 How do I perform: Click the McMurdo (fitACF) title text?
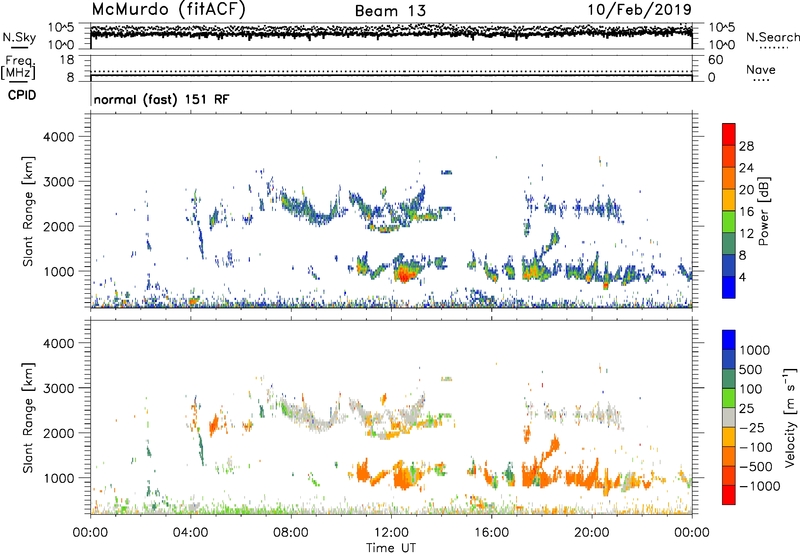pos(168,9)
